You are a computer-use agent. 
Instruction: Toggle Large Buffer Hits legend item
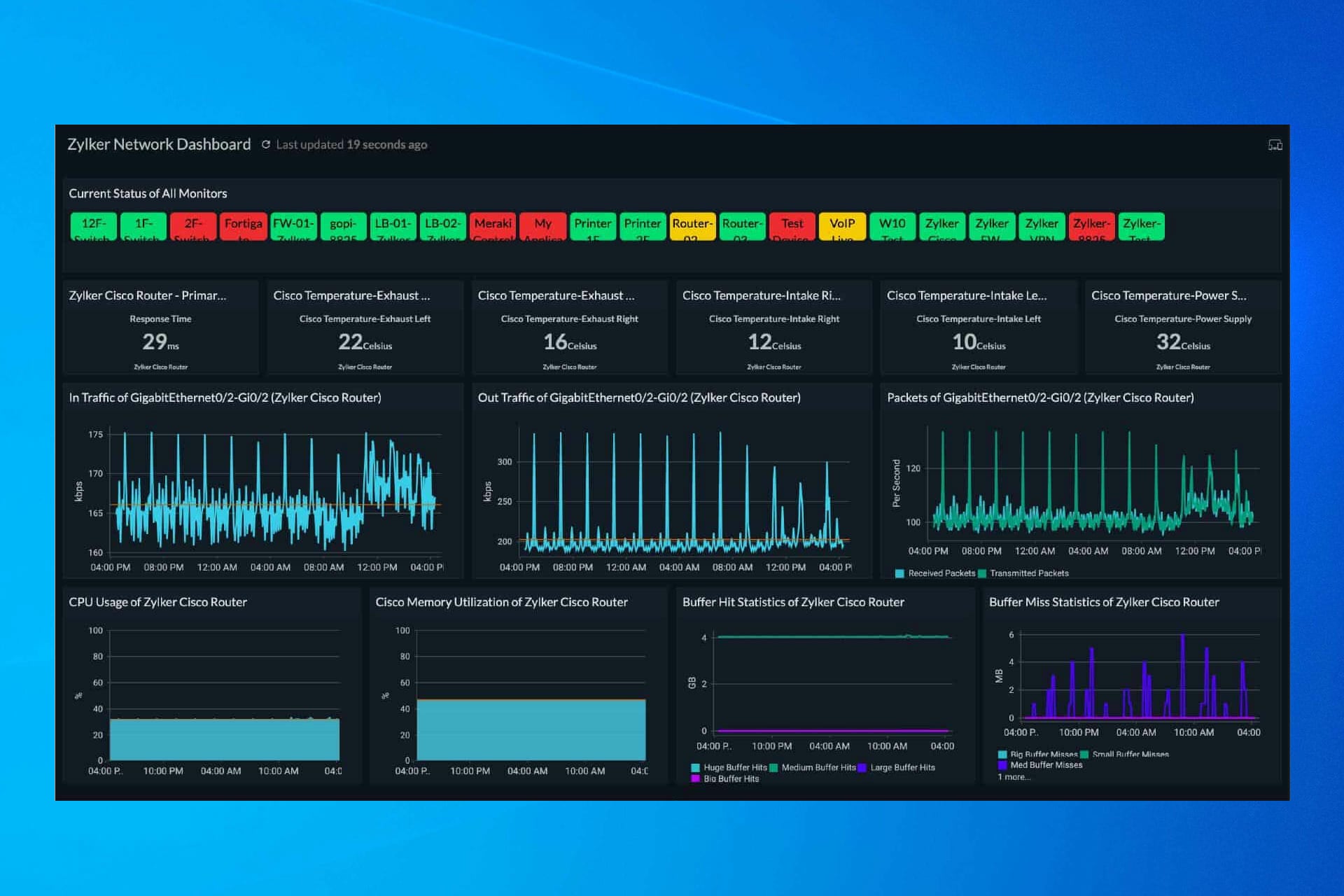pyautogui.click(x=902, y=768)
